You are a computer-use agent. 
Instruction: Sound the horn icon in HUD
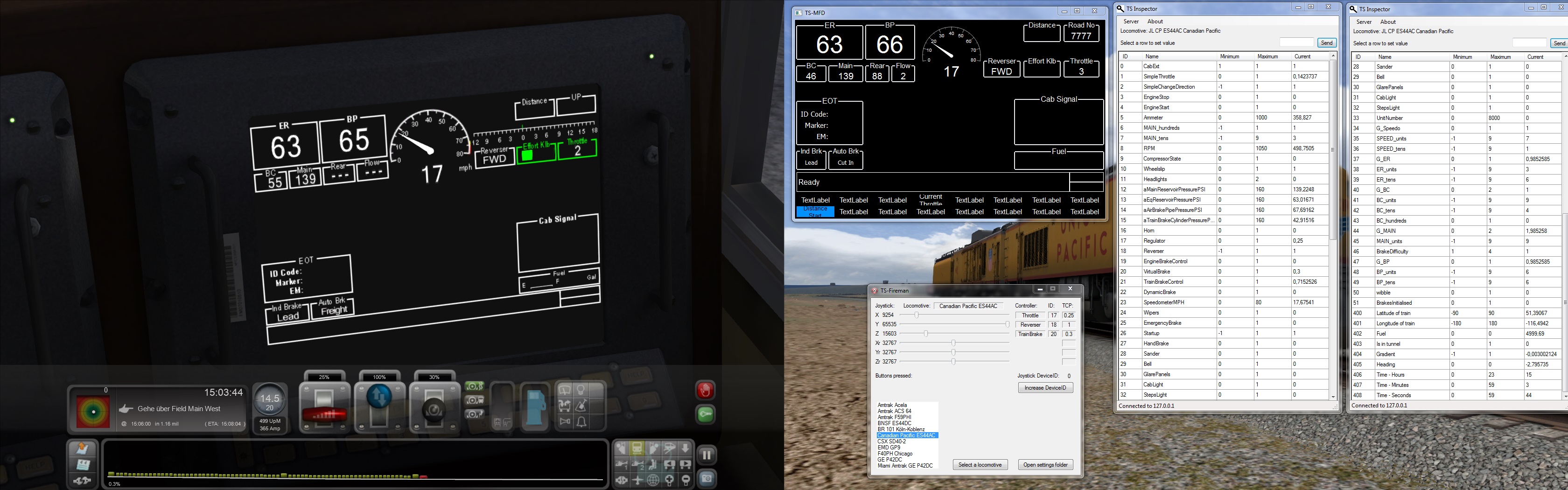coord(564,421)
